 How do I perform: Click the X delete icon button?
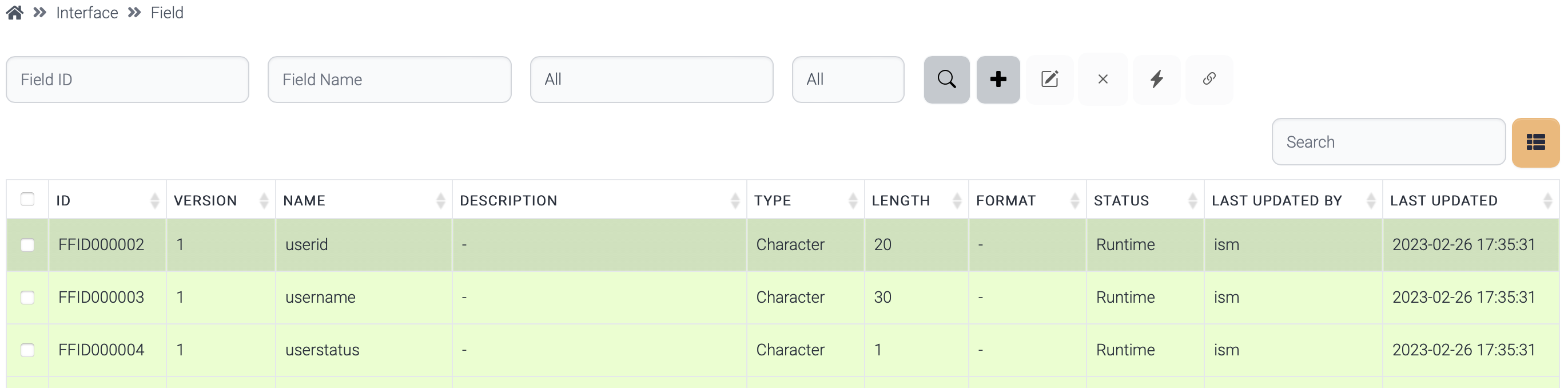1103,79
